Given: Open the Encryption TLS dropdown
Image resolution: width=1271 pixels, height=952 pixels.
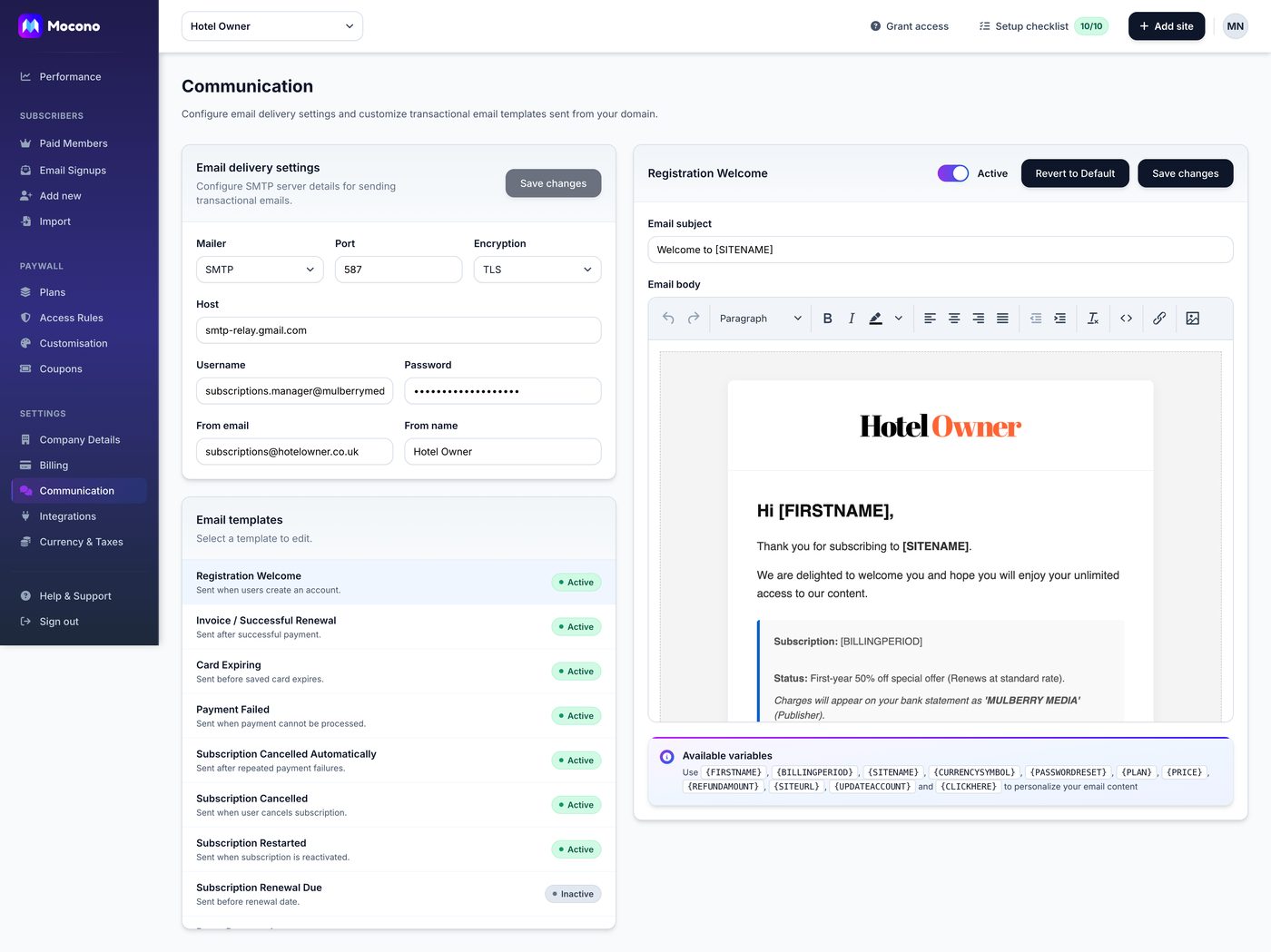Looking at the screenshot, I should (x=537, y=270).
